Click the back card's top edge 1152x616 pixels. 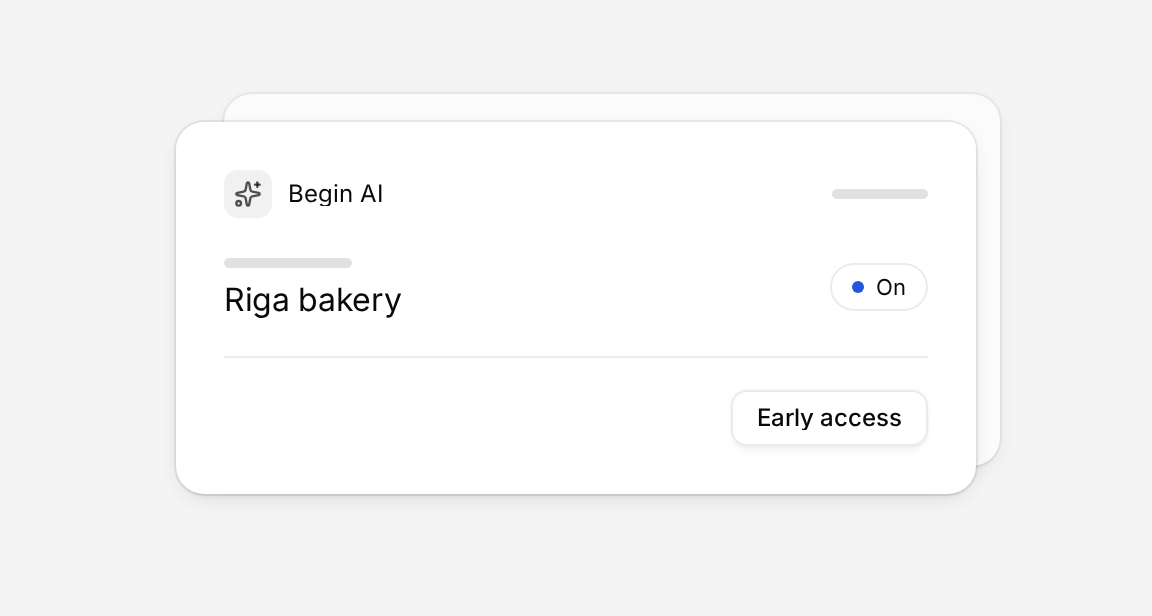coord(612,94)
